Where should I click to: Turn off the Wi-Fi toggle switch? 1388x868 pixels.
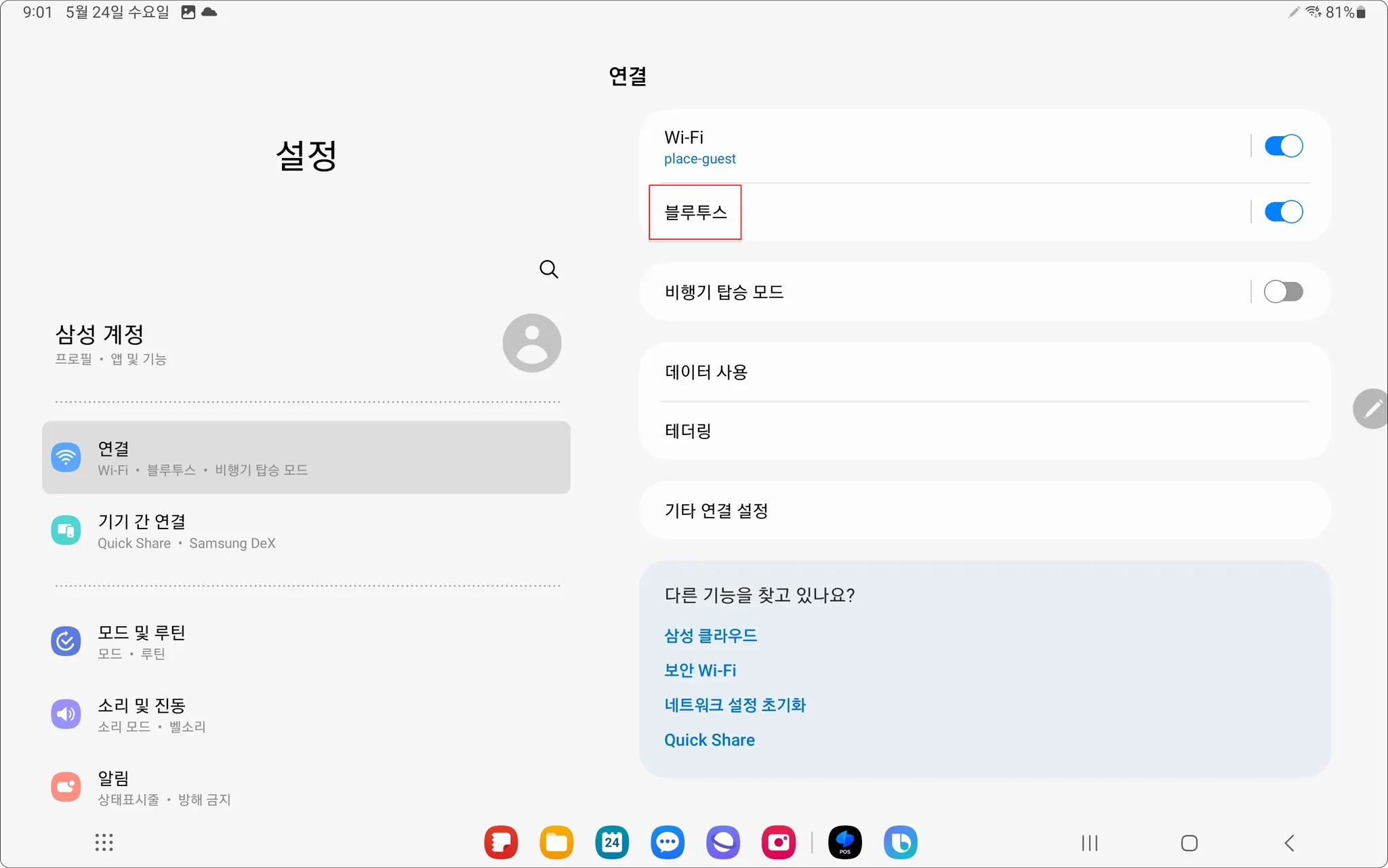(x=1283, y=146)
